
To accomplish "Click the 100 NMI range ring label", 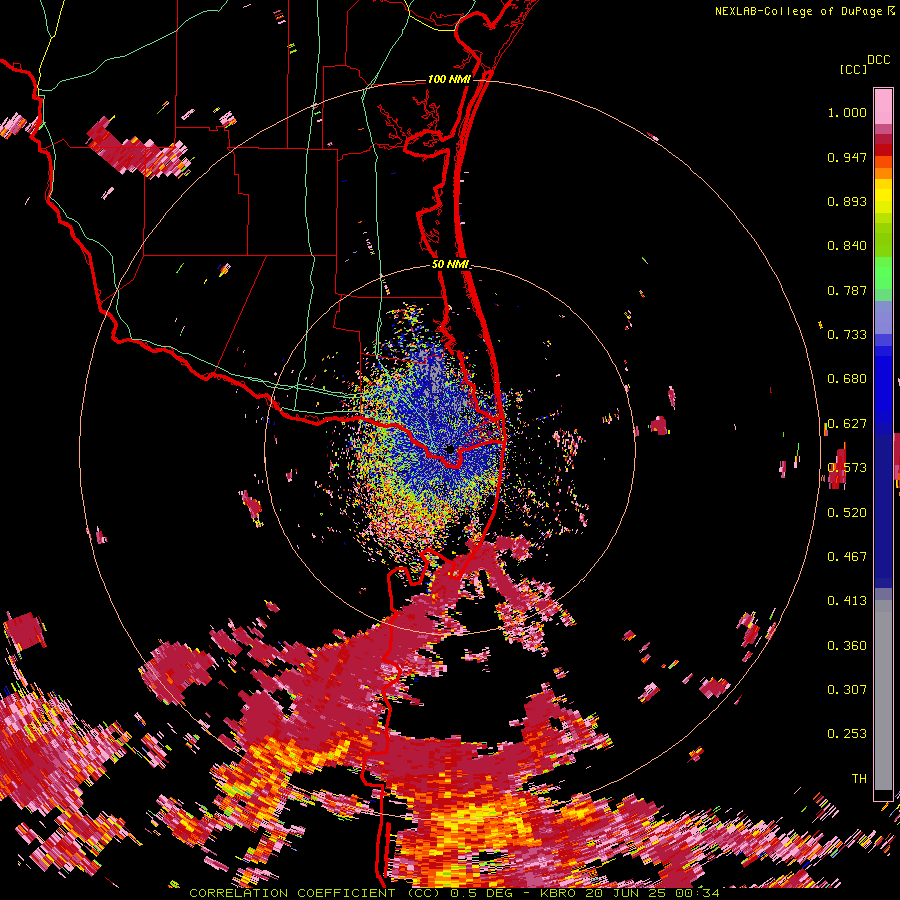I will tap(449, 79).
